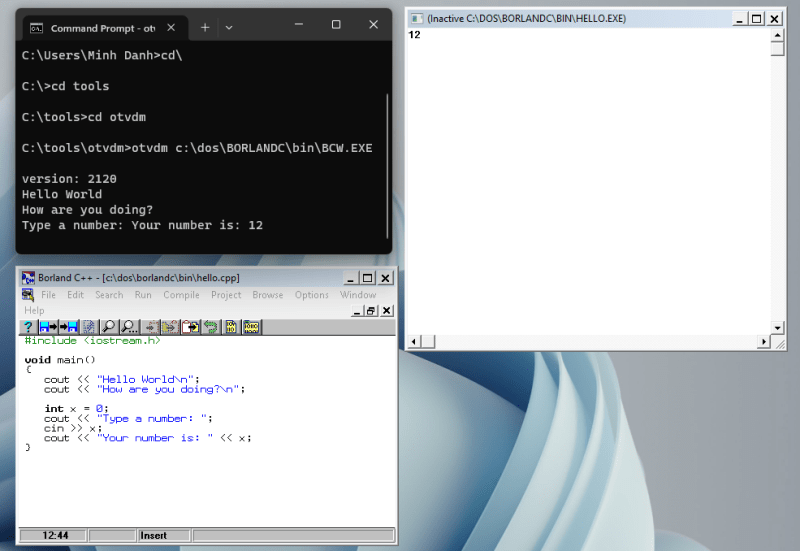Click the '12' output in HELLO.EXE window
The height and width of the screenshot is (551, 800).
click(414, 35)
